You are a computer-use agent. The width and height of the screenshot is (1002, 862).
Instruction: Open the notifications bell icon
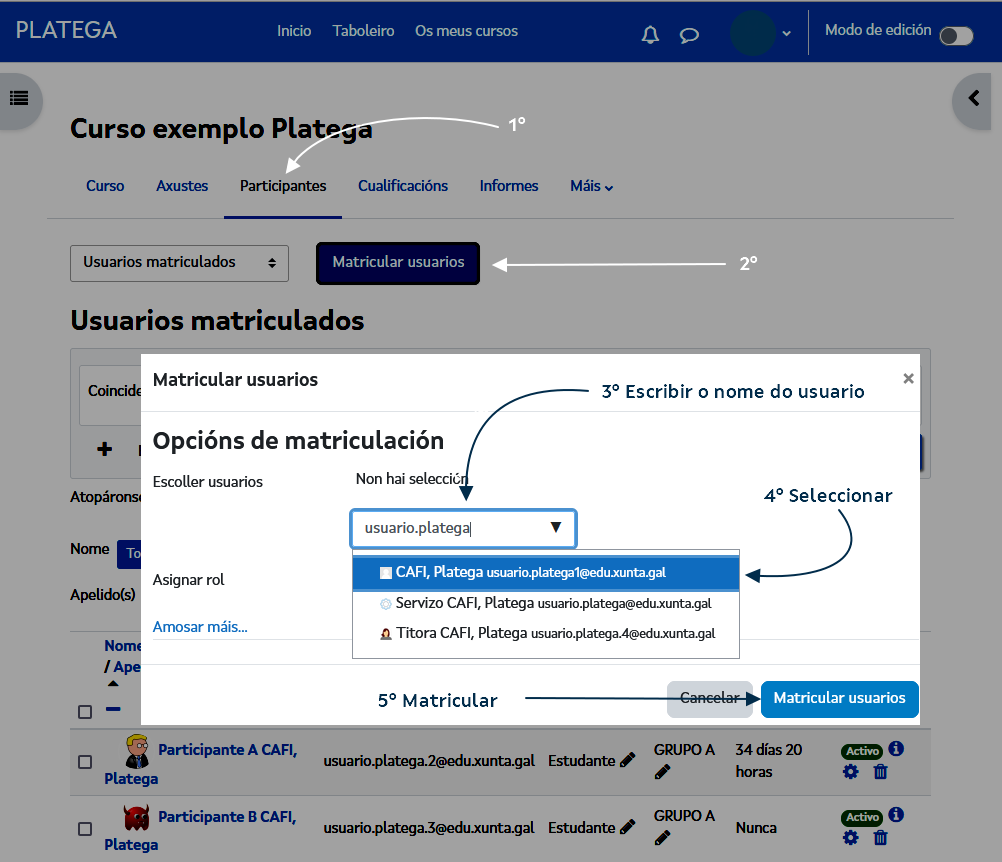650,34
